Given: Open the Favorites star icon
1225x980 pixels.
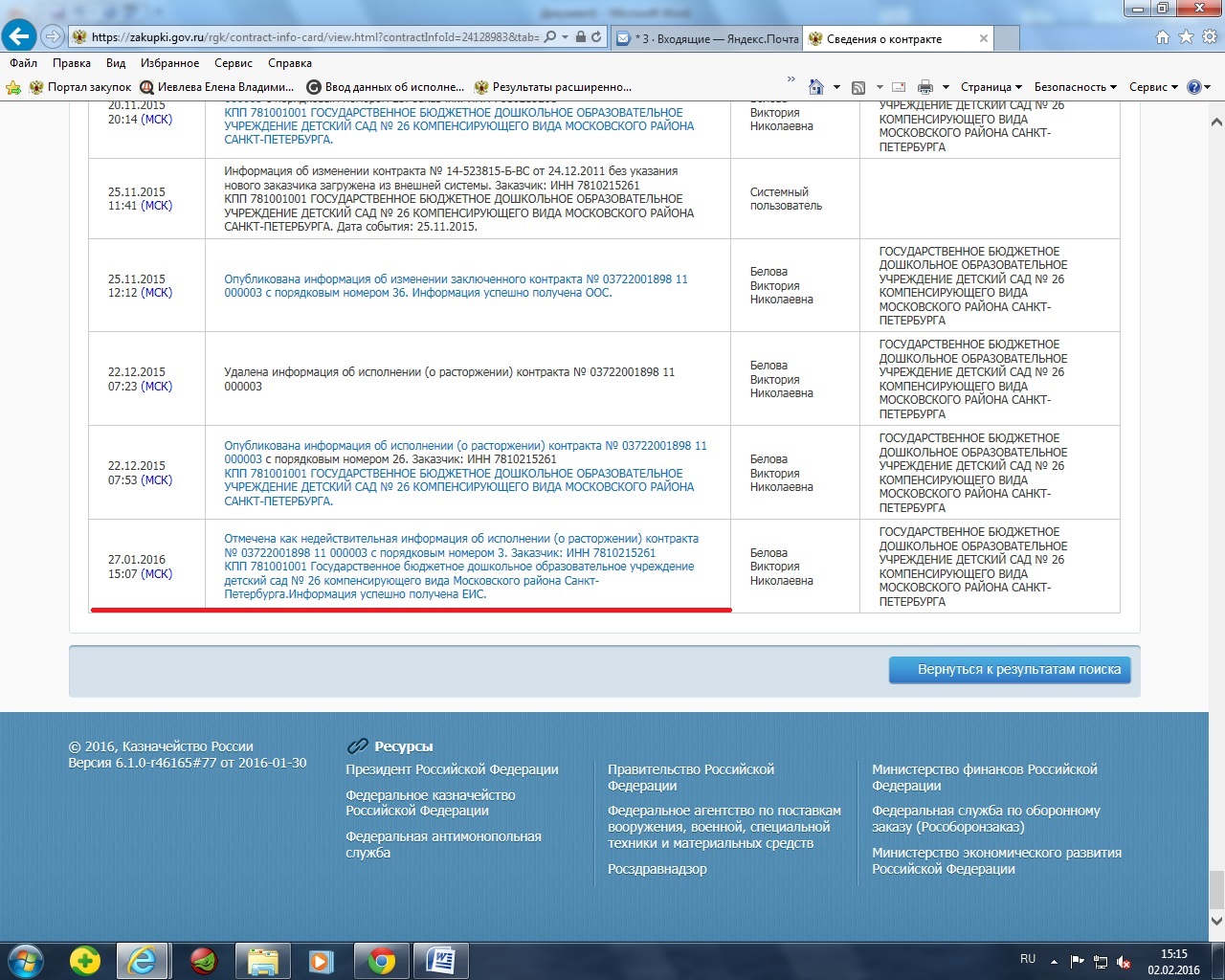Looking at the screenshot, I should click(1186, 37).
